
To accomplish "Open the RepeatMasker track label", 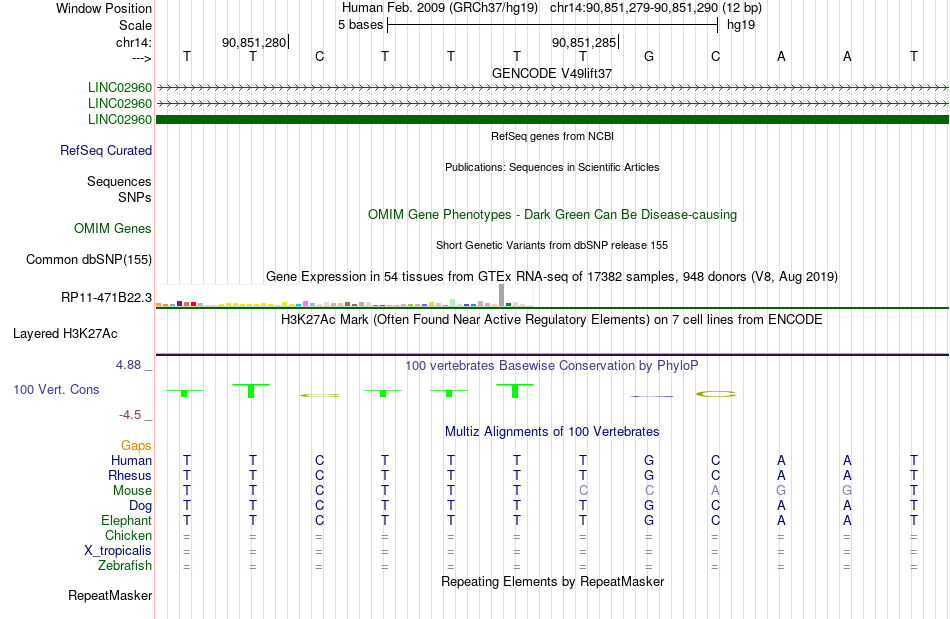I will (x=110, y=595).
